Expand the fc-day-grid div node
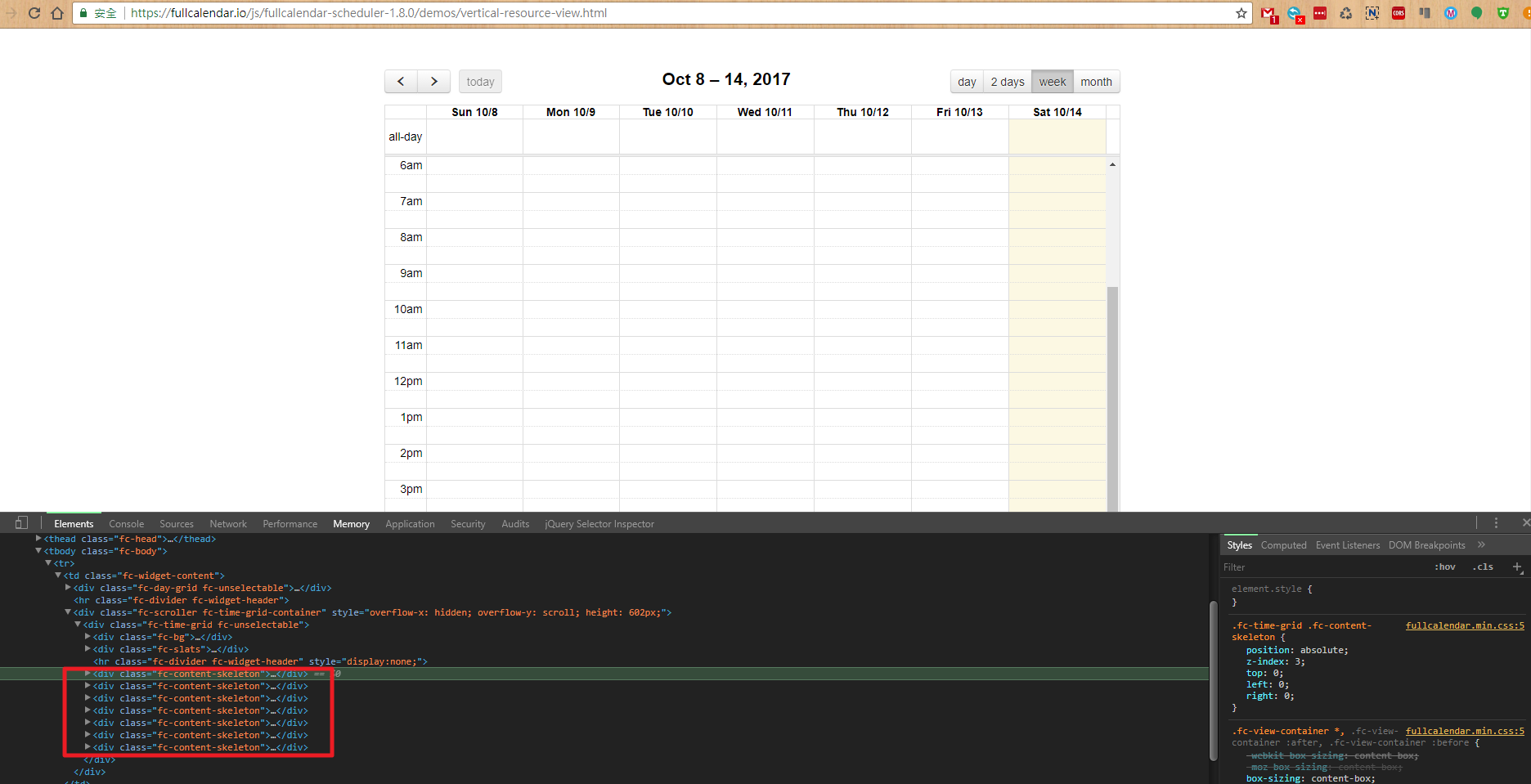Screen dimensions: 1531x784 (x=68, y=588)
